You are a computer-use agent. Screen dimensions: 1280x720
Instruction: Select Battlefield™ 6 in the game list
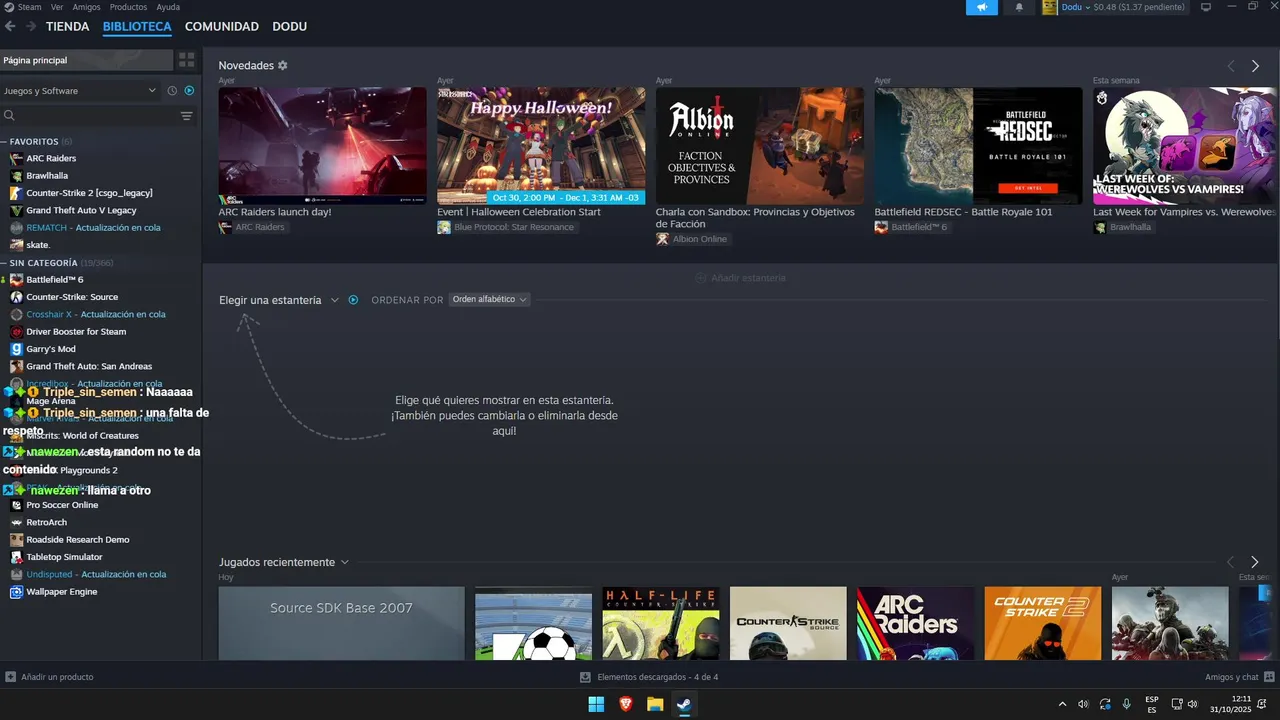tap(54, 279)
